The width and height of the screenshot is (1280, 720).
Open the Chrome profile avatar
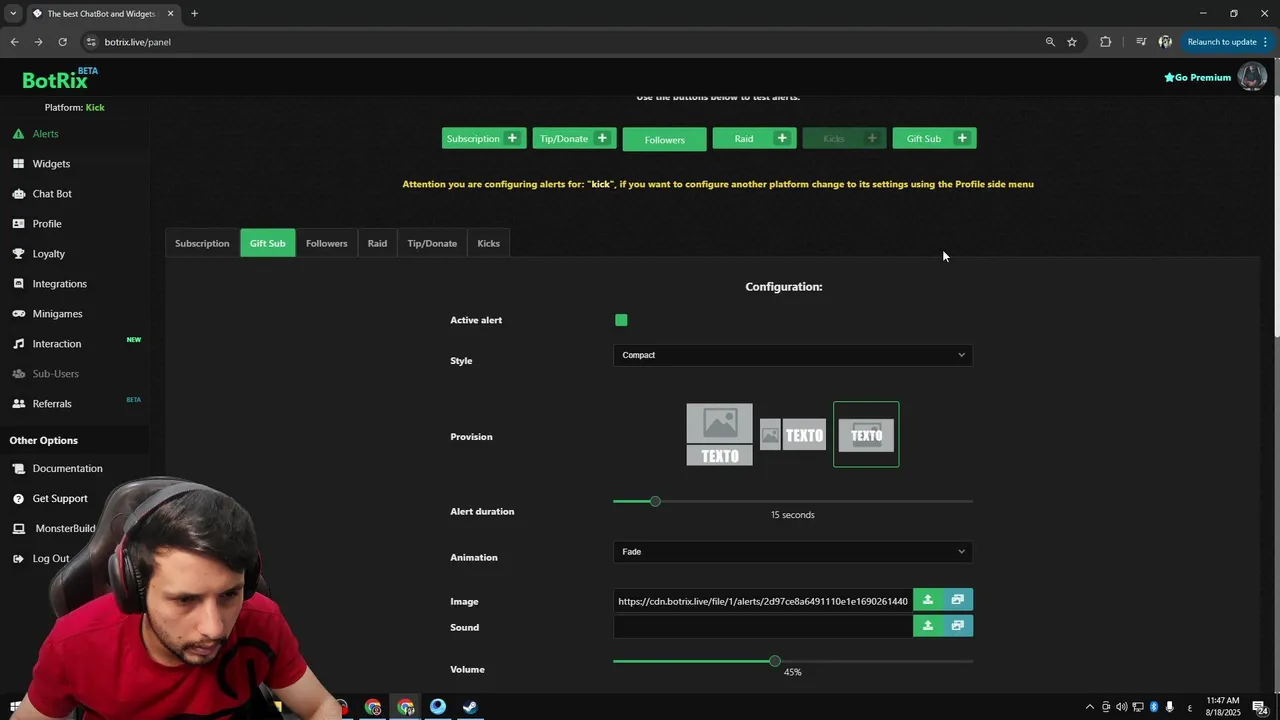coord(1165,42)
